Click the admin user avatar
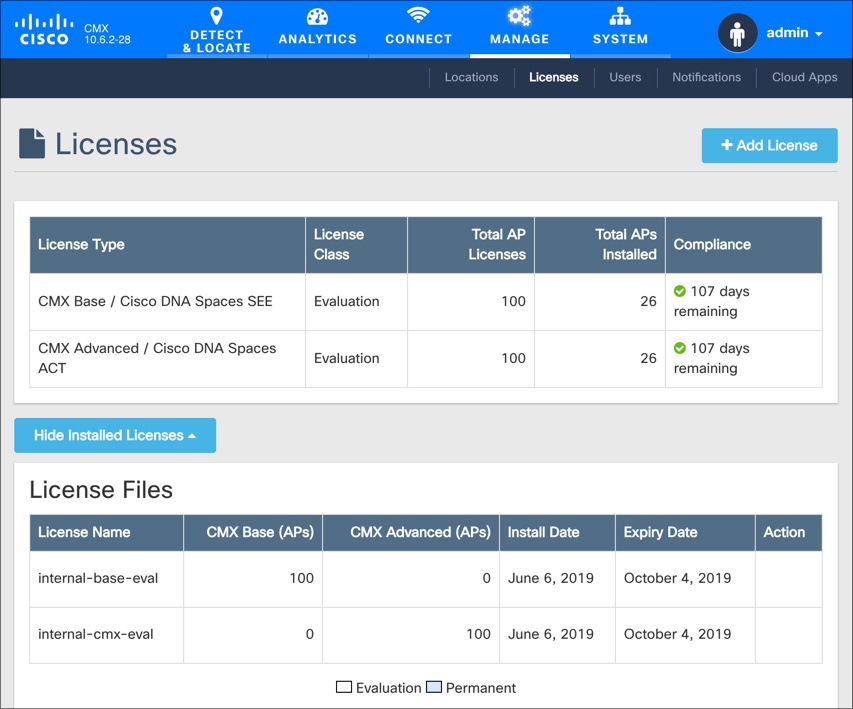The width and height of the screenshot is (853, 709). [737, 32]
